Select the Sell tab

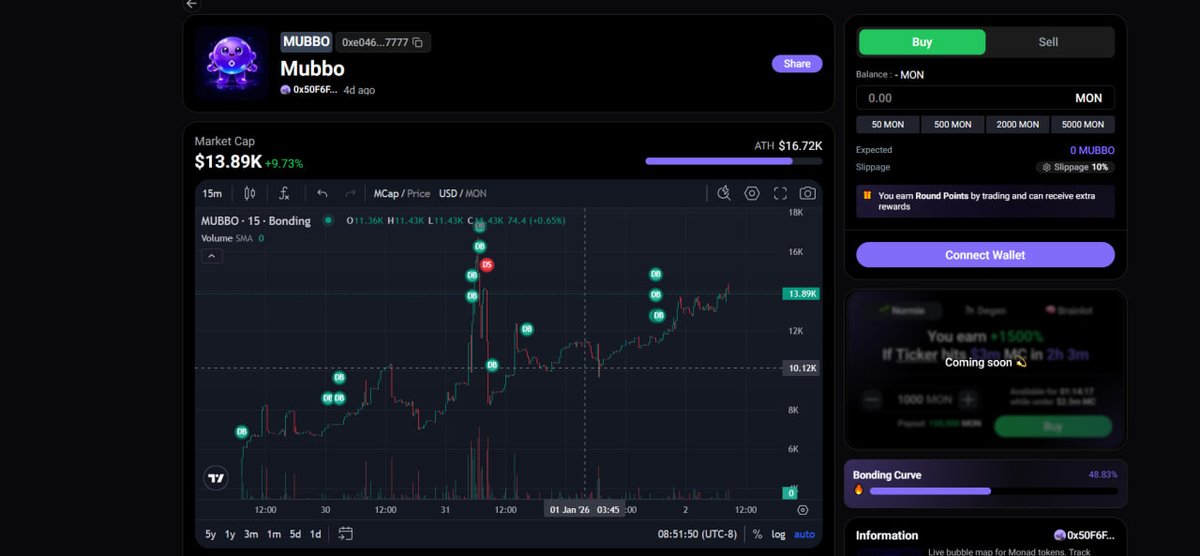click(x=1048, y=42)
